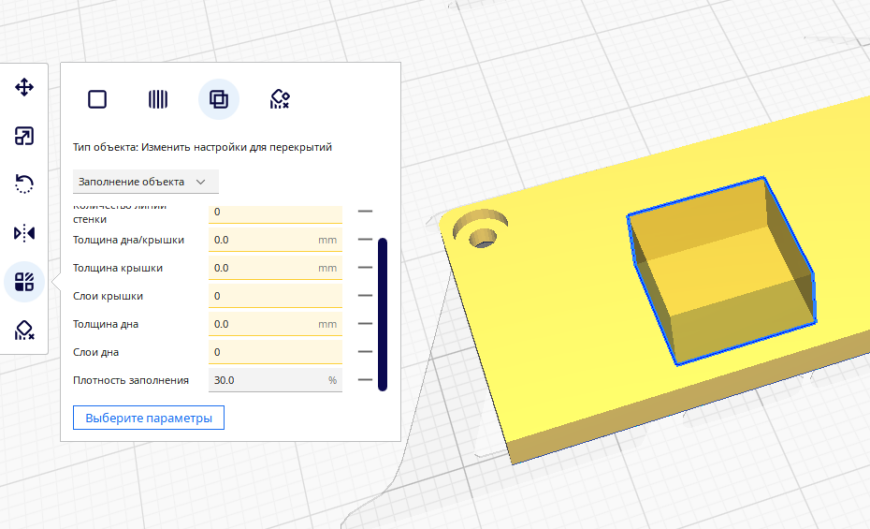Set mesh type to print as support
870x529 pixels.
158,99
